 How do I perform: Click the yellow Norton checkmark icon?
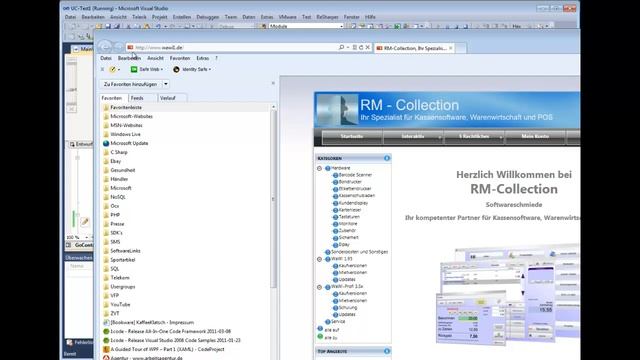coord(113,69)
